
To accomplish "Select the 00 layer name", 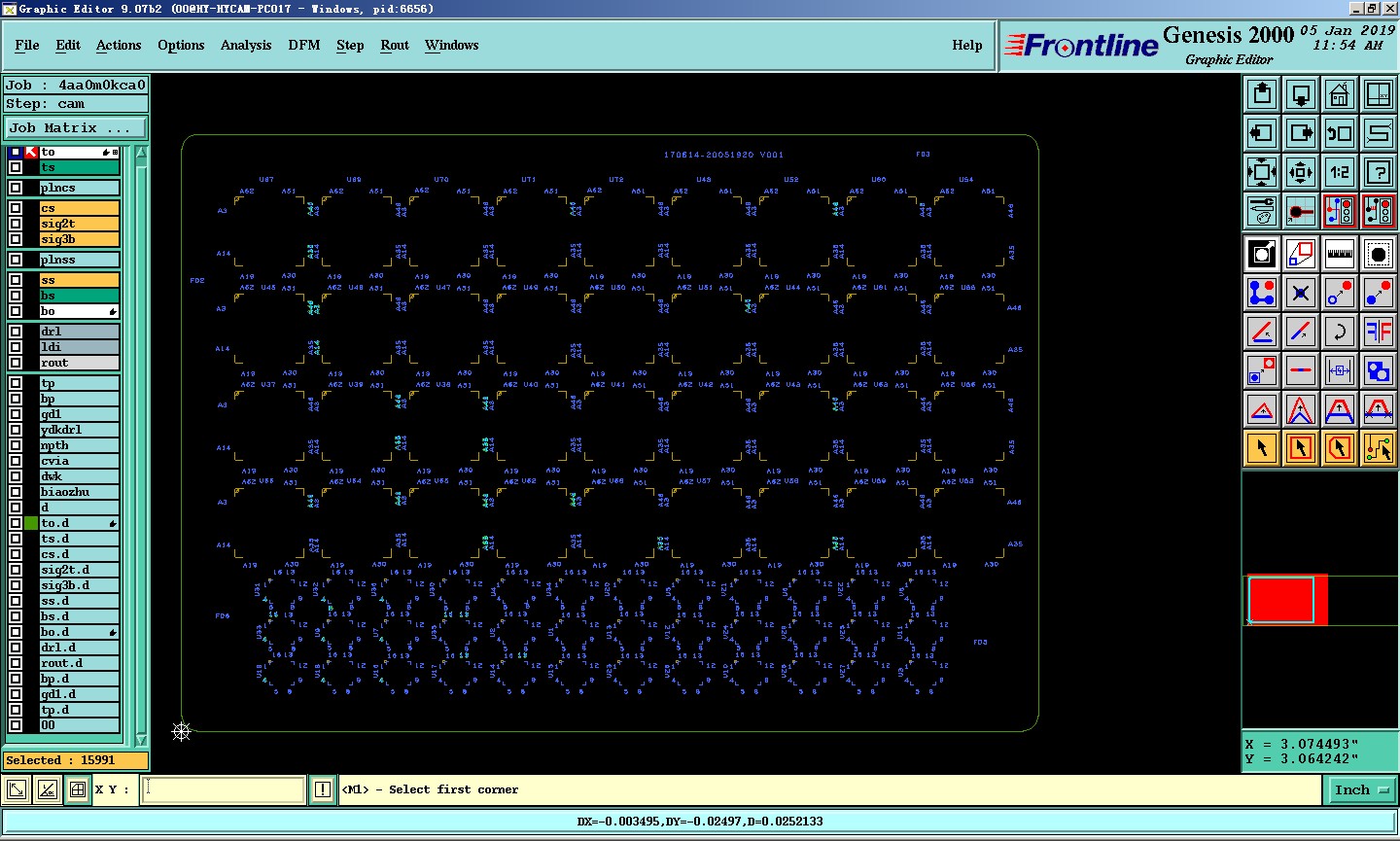I will 79,725.
